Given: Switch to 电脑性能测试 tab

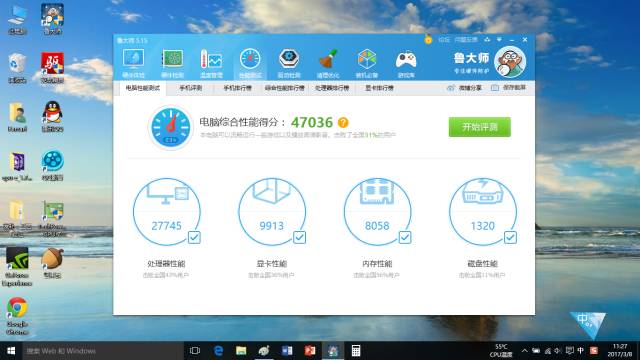Looking at the screenshot, I should pos(143,88).
